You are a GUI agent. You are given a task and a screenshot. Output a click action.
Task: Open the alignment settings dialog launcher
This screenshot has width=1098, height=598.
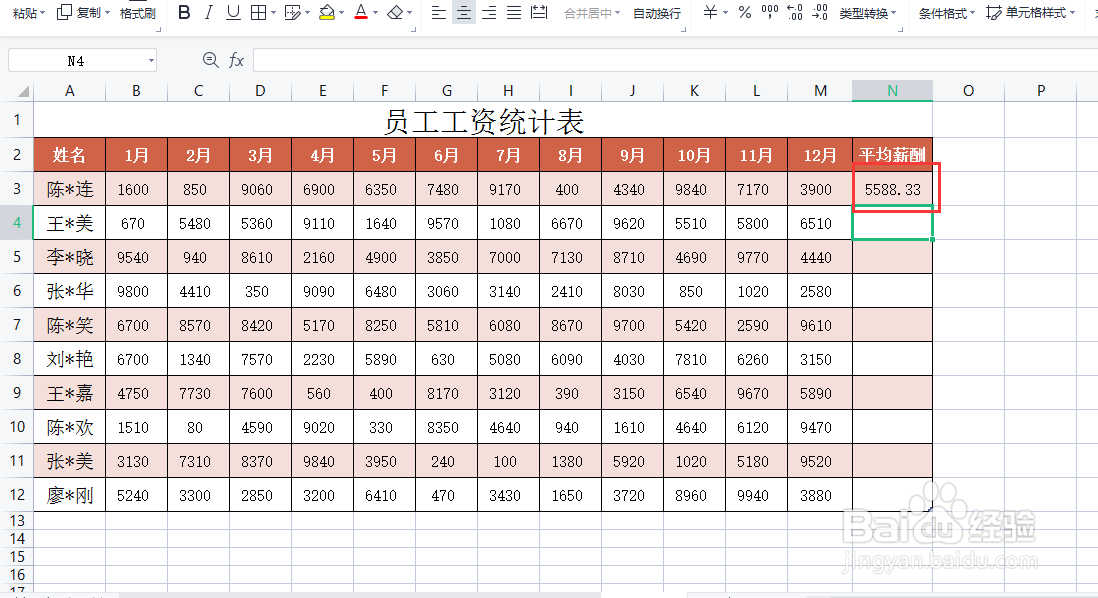(683, 29)
